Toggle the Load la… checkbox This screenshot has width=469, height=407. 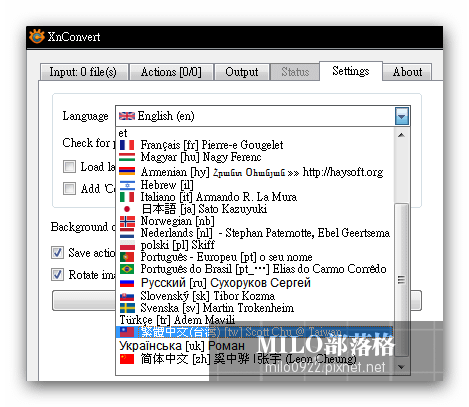click(x=69, y=166)
